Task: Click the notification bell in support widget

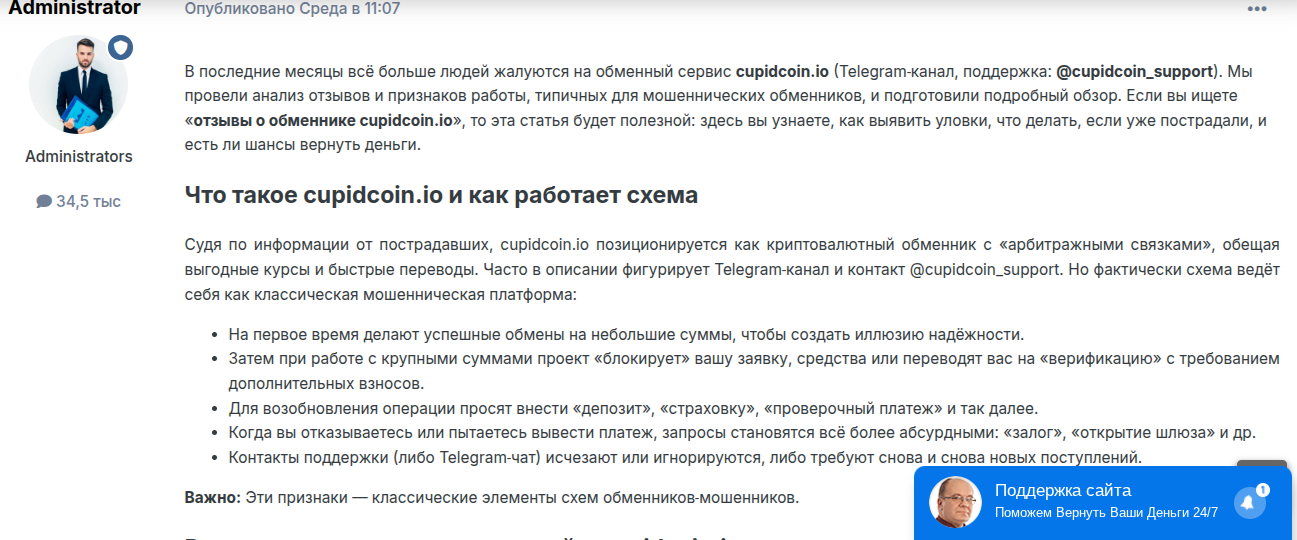Action: [x=1248, y=502]
